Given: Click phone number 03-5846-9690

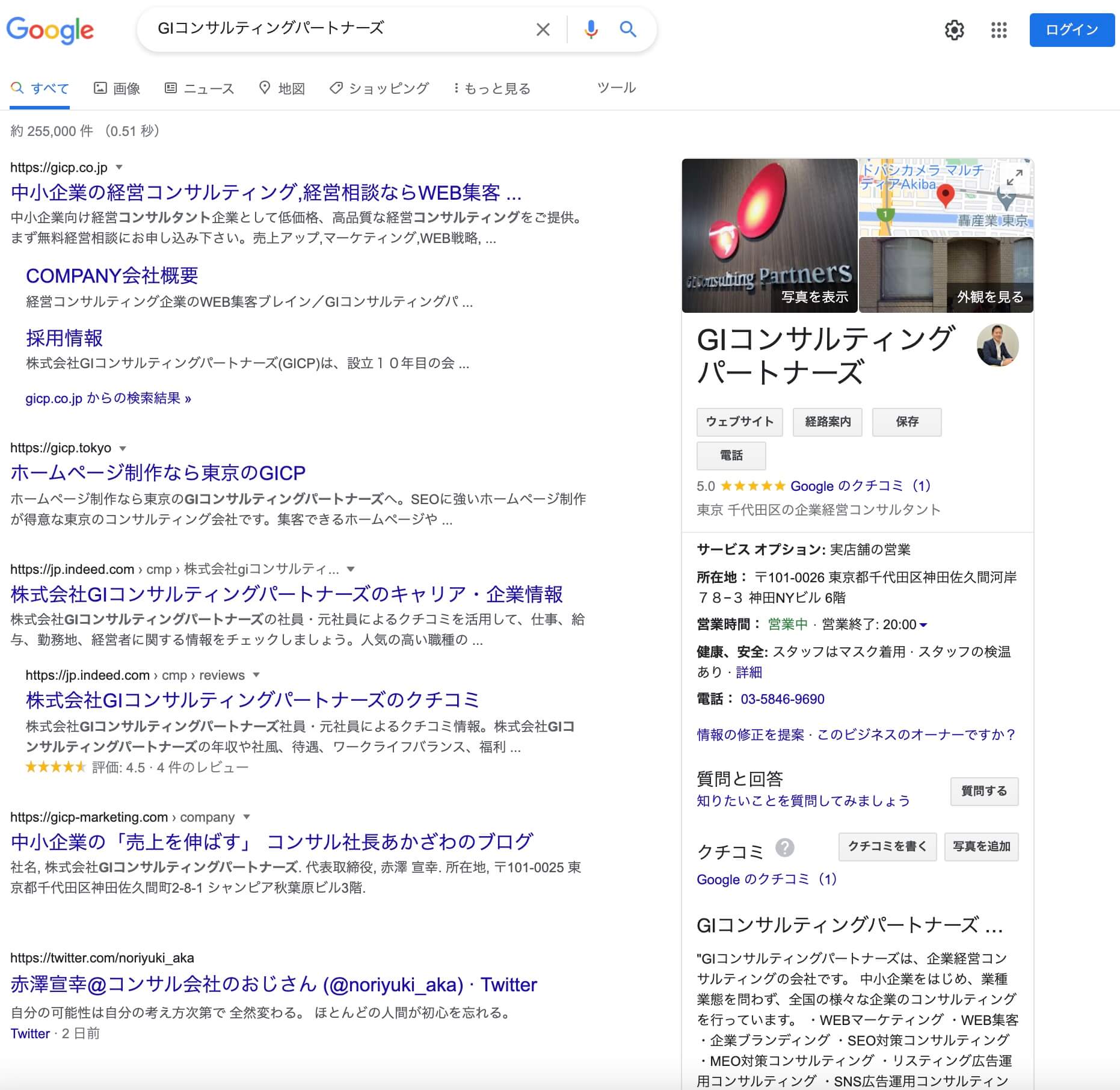Looking at the screenshot, I should 783,700.
